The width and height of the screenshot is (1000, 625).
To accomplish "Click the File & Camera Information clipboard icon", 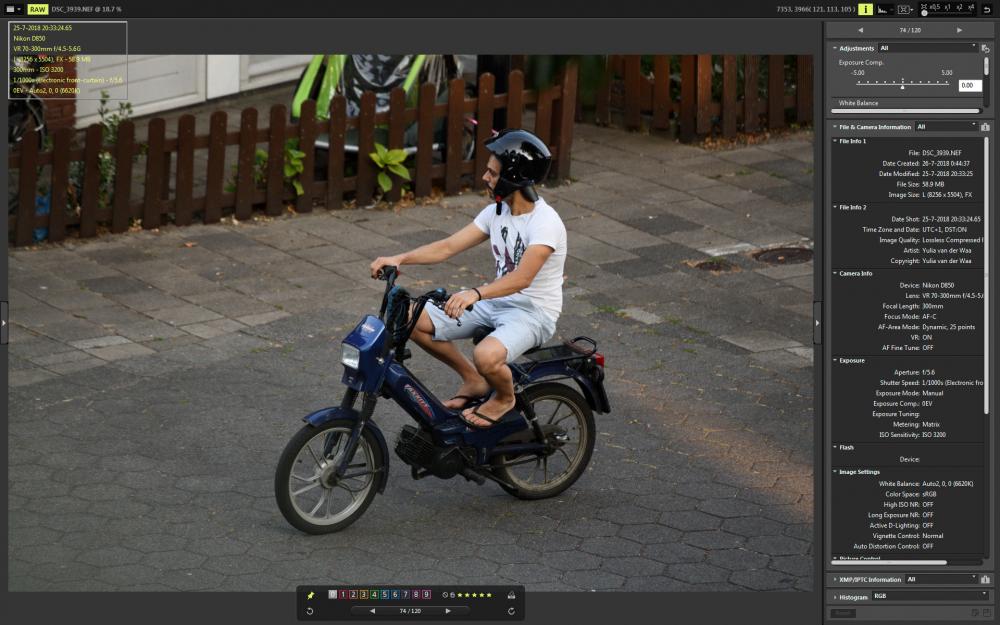I will point(985,127).
